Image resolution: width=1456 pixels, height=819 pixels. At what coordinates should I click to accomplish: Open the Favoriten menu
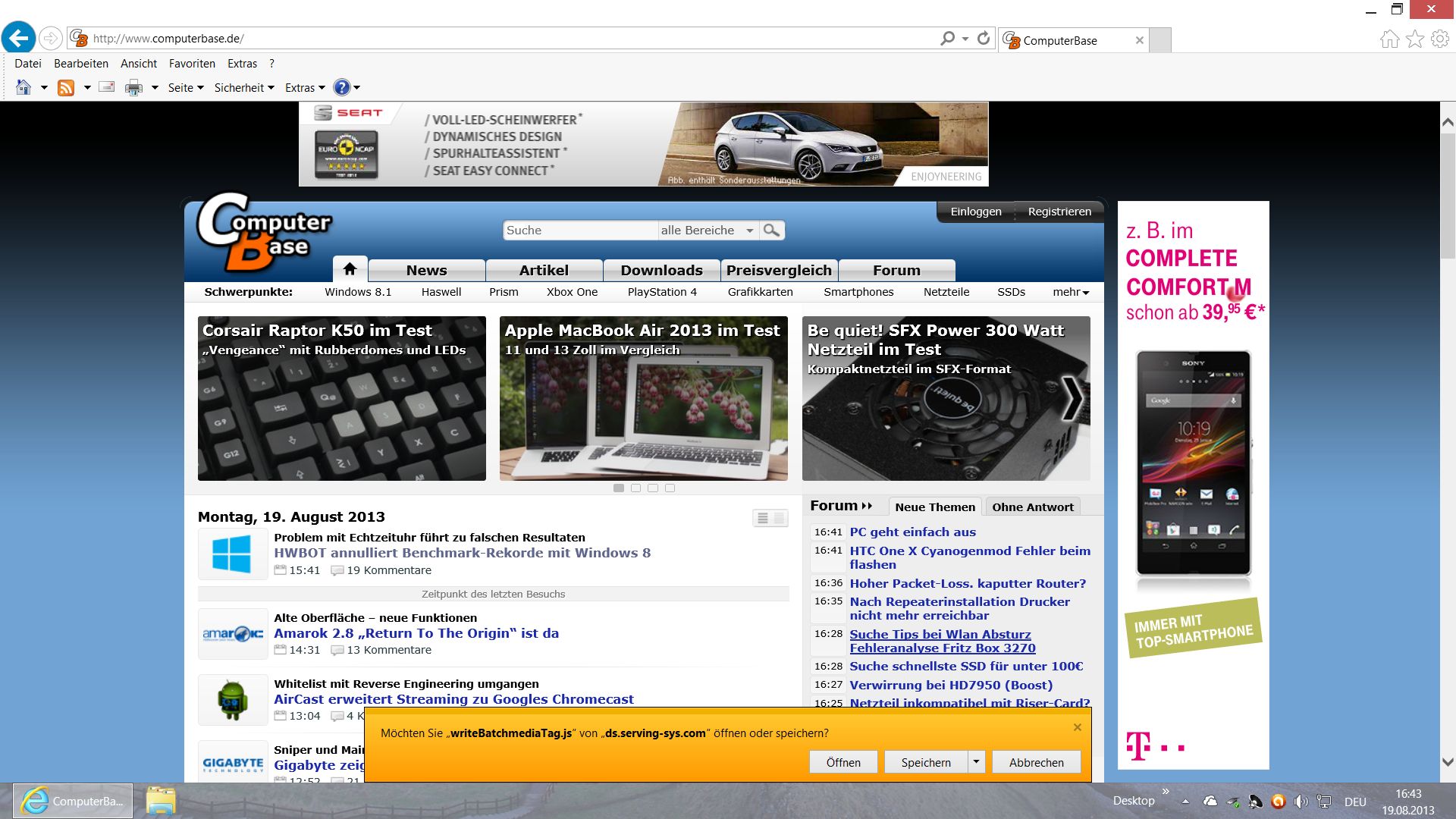tap(192, 64)
